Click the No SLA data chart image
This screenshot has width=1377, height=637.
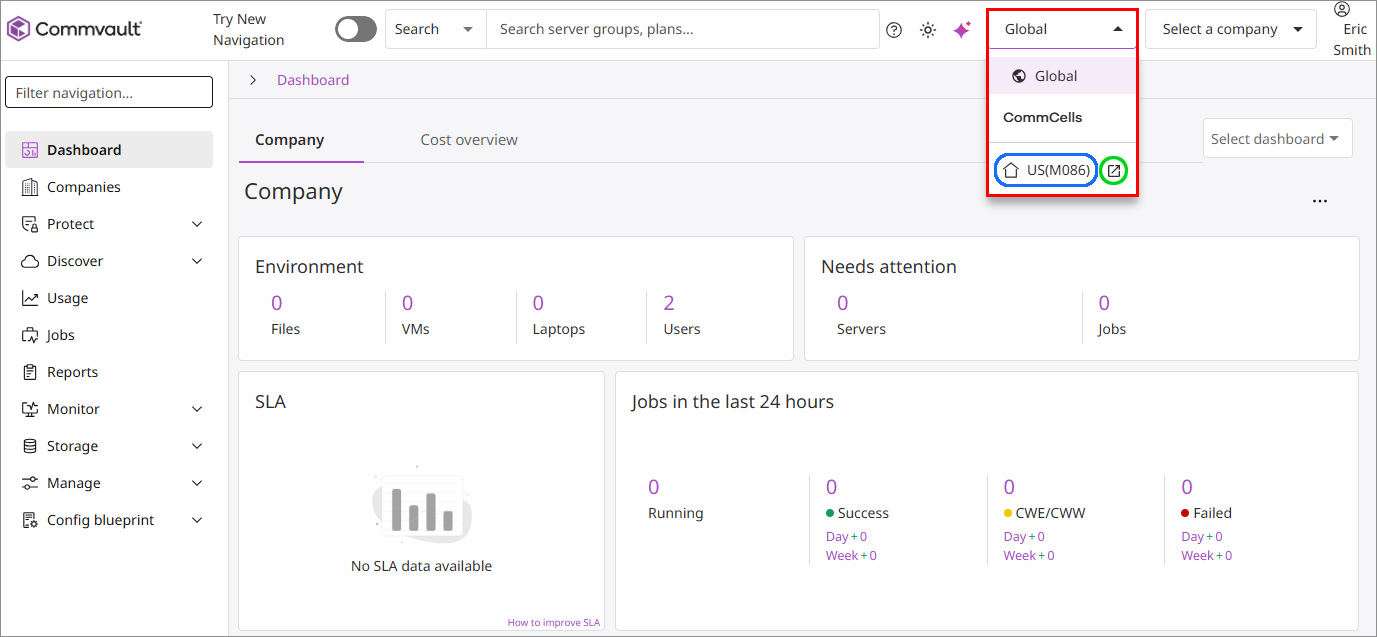click(421, 506)
